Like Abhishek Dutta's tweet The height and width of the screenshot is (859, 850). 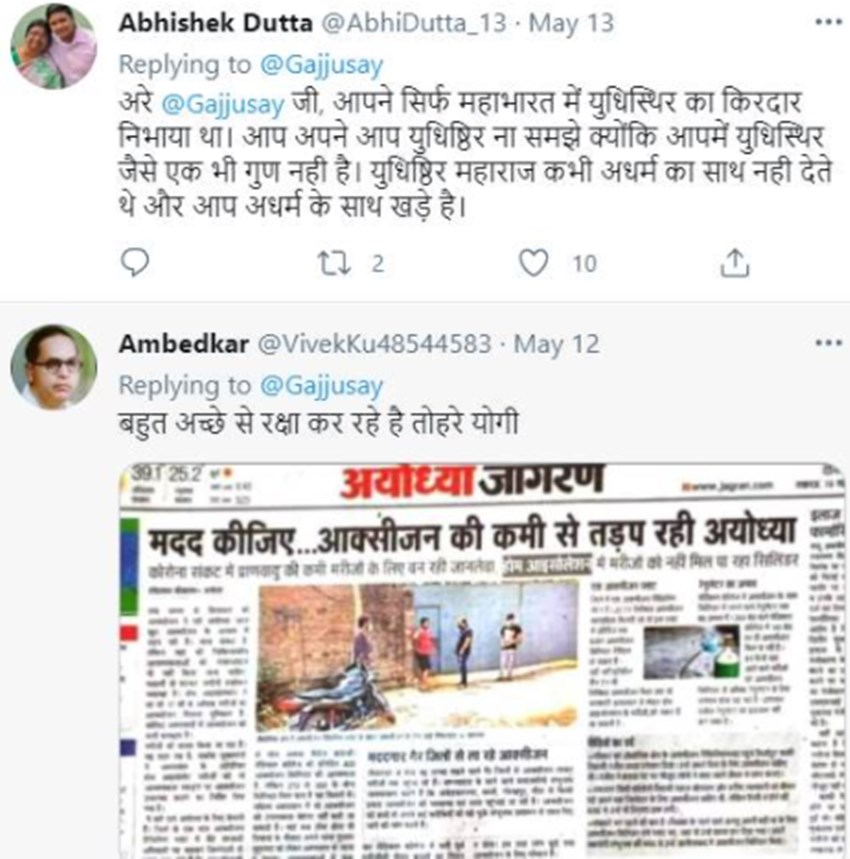(533, 262)
